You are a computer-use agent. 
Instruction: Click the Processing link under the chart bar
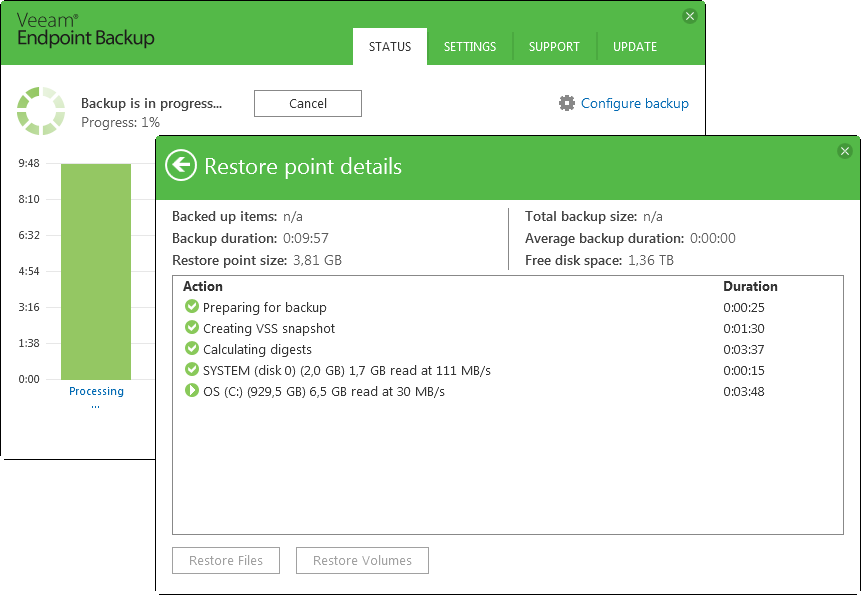click(x=96, y=391)
